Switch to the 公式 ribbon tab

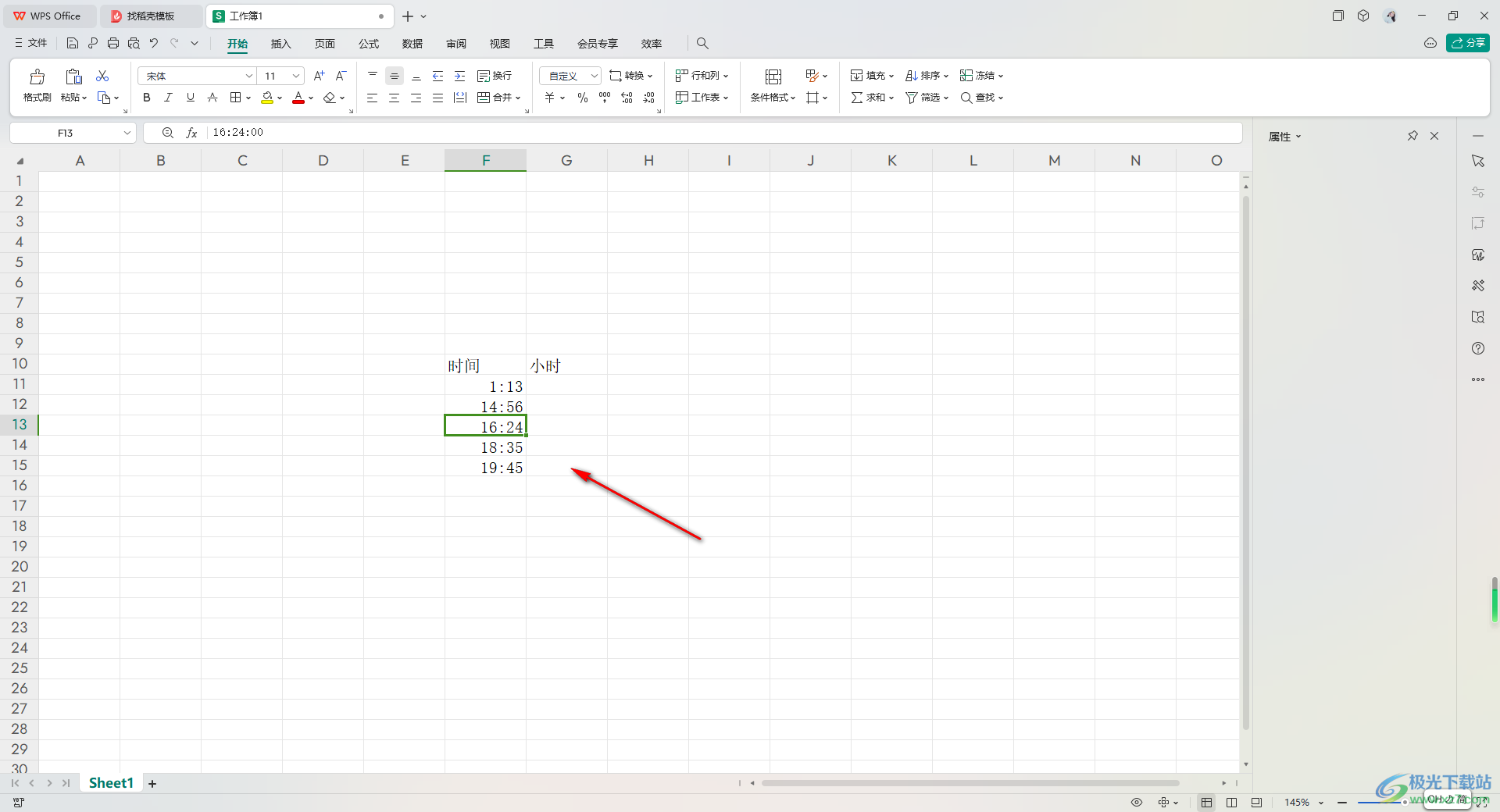click(369, 44)
